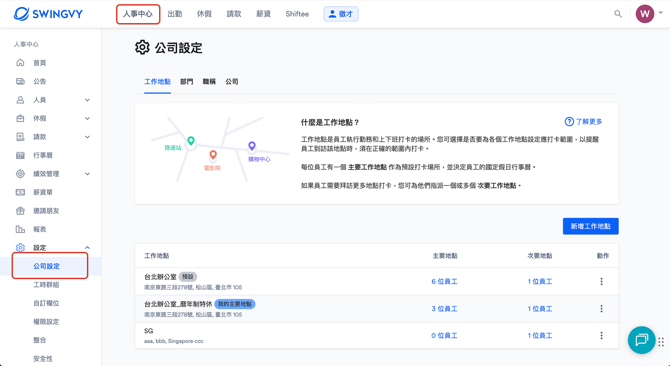
Task: Click the home icon beside 首頁
Action: (20, 63)
